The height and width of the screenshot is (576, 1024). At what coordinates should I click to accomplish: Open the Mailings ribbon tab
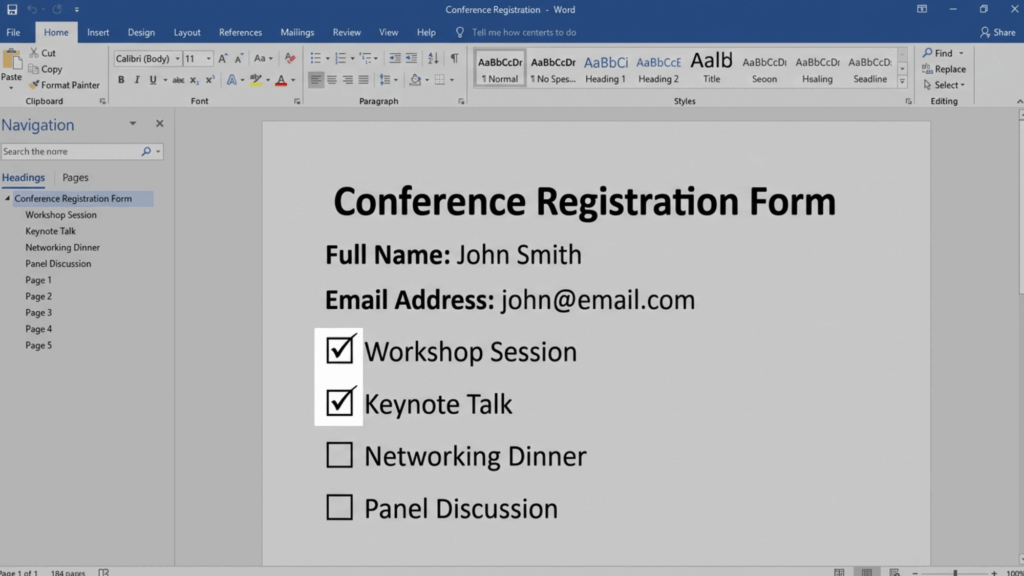296,31
